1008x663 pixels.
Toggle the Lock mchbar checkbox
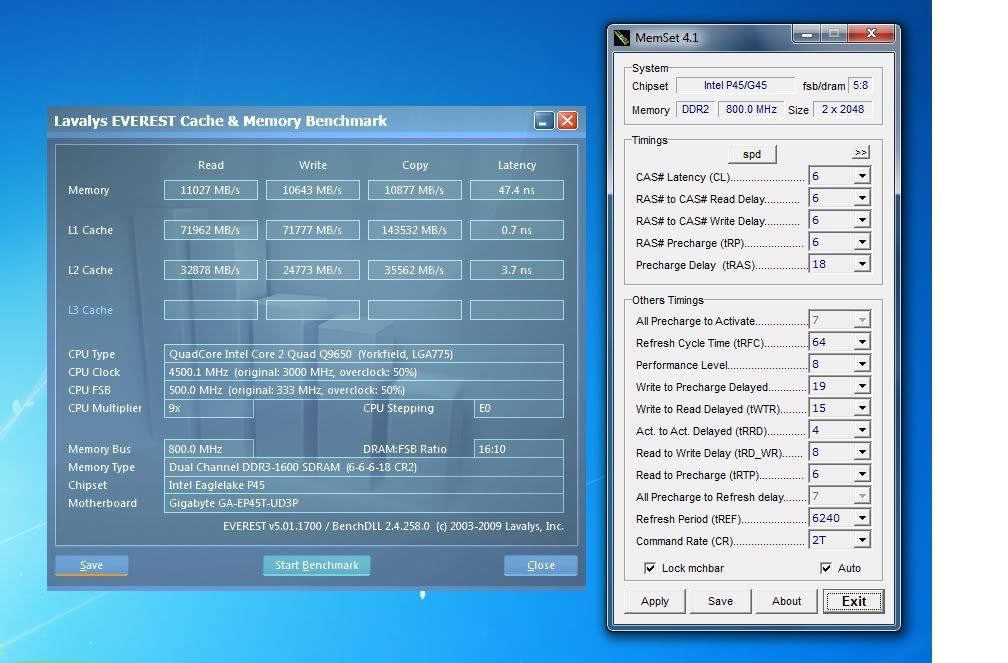click(x=650, y=568)
